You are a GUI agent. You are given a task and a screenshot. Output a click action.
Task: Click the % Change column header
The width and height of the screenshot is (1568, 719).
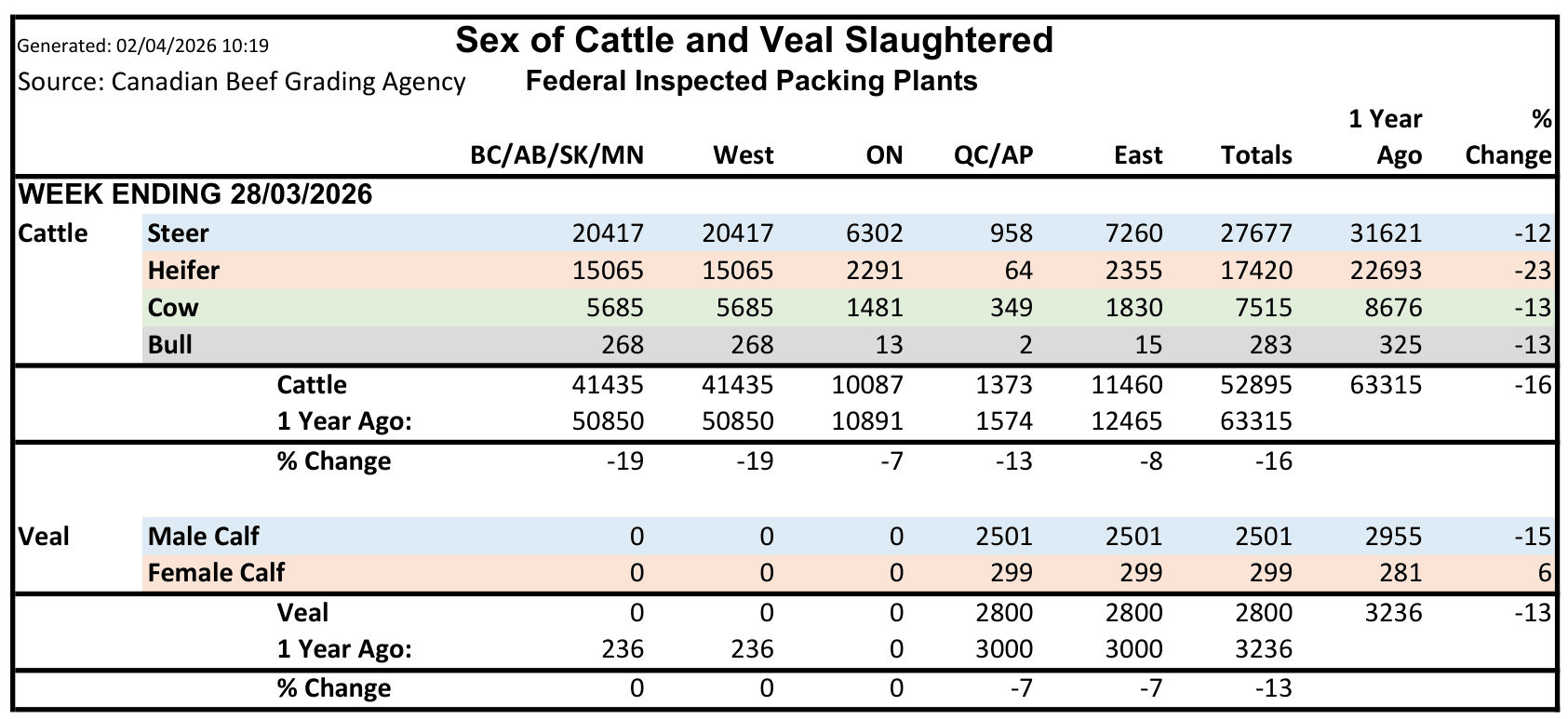pyautogui.click(x=1508, y=138)
